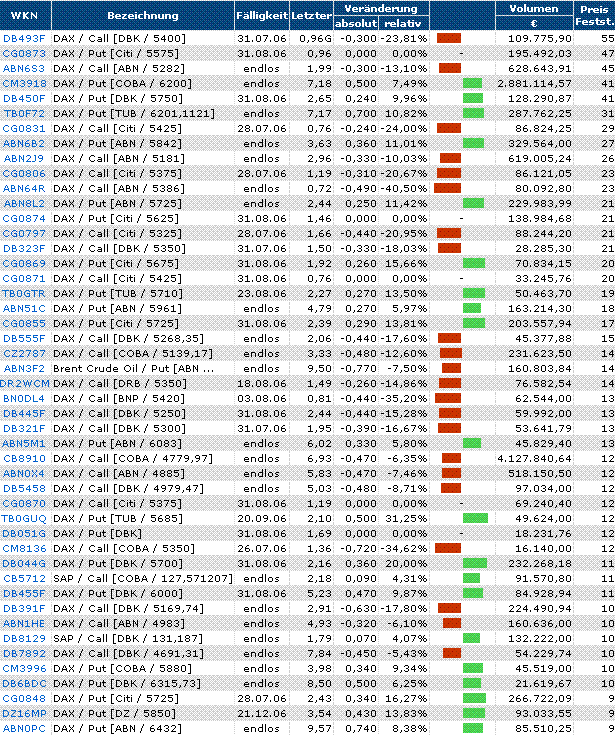Screen dimensions: 615x735
Task: Sort by the Volumen column header
Action: 534,8
